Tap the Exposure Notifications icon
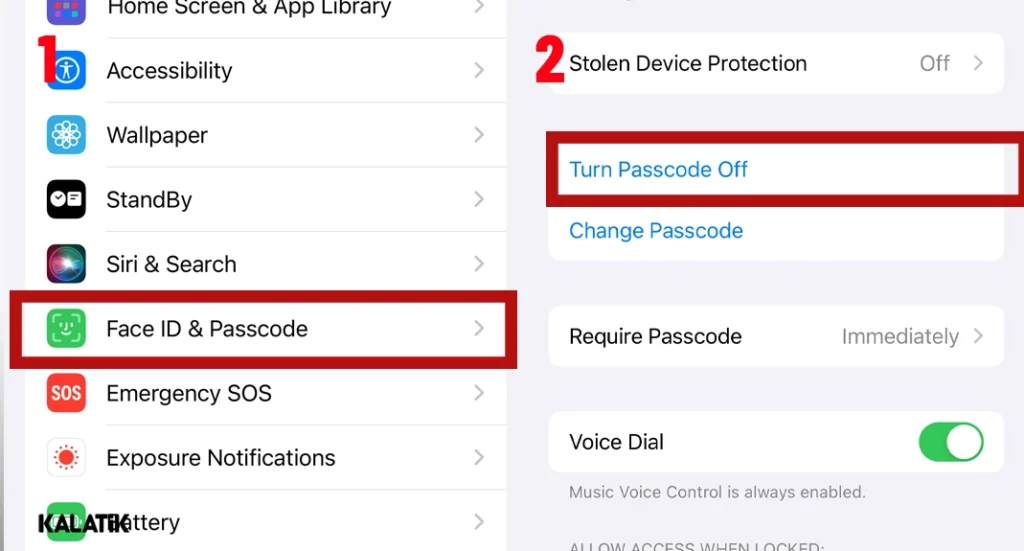 click(x=66, y=458)
